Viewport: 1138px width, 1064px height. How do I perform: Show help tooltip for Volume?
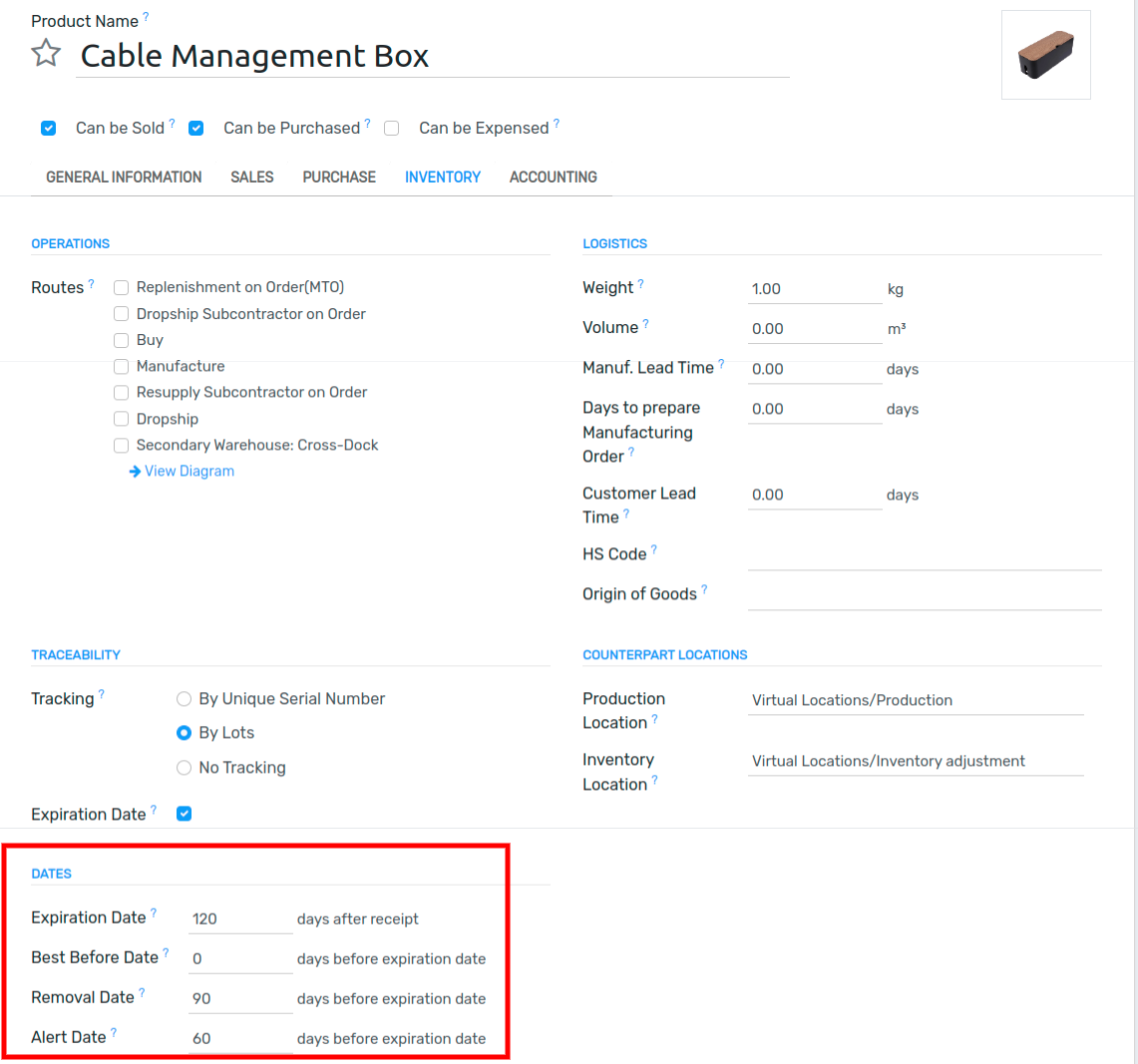(646, 323)
